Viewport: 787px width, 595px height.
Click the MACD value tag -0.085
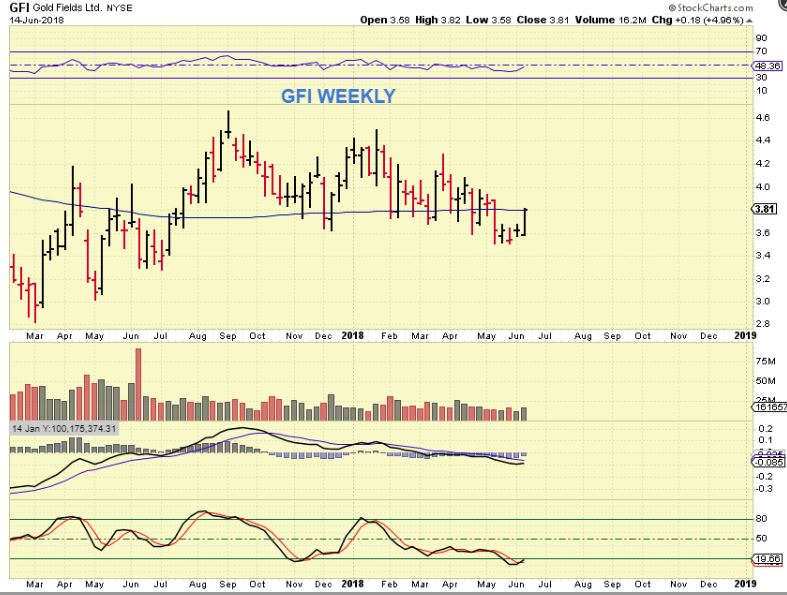[x=768, y=462]
